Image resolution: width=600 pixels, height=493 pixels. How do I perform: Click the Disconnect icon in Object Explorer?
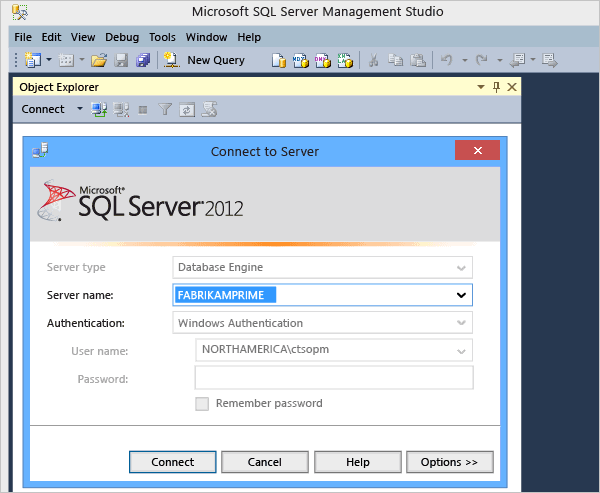pos(122,109)
